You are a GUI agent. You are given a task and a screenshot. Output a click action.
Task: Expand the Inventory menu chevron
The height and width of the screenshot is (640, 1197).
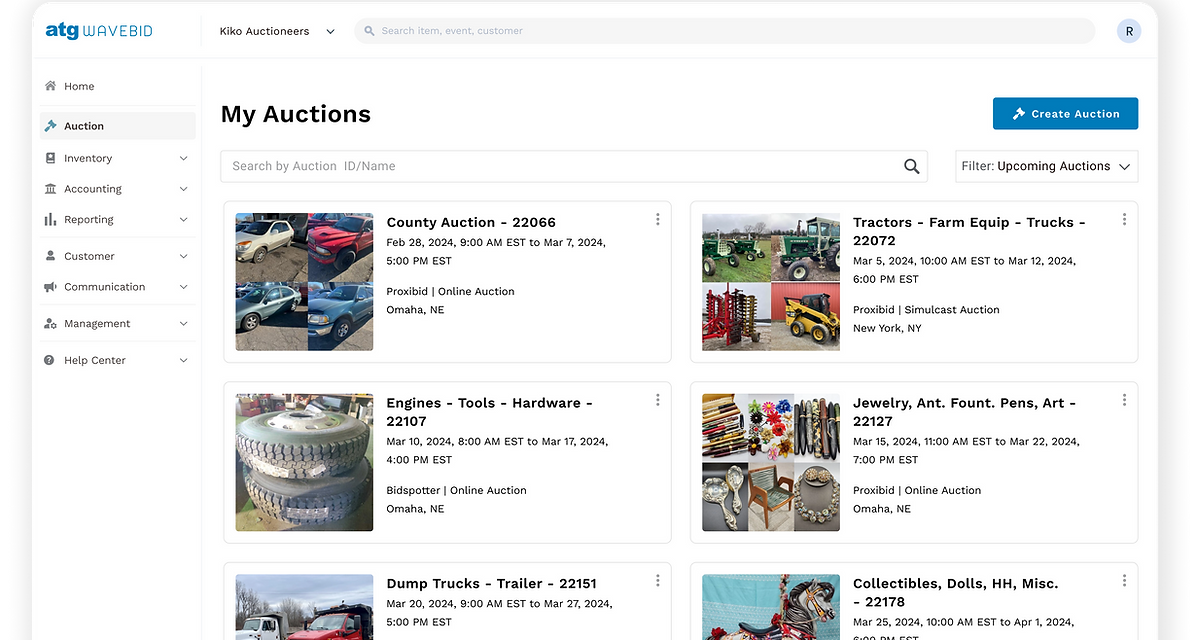click(x=183, y=158)
